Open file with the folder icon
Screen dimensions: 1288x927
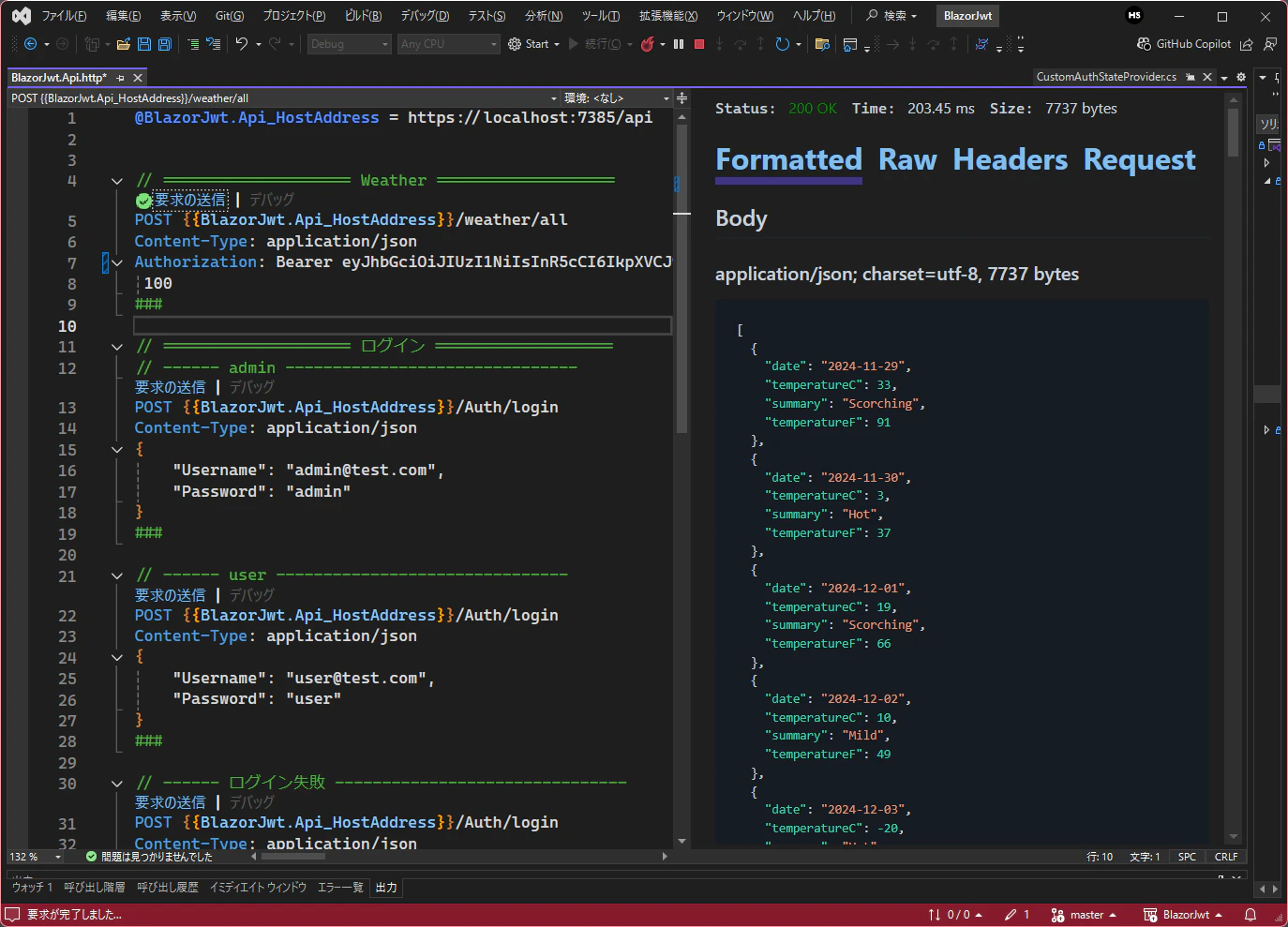pos(123,44)
